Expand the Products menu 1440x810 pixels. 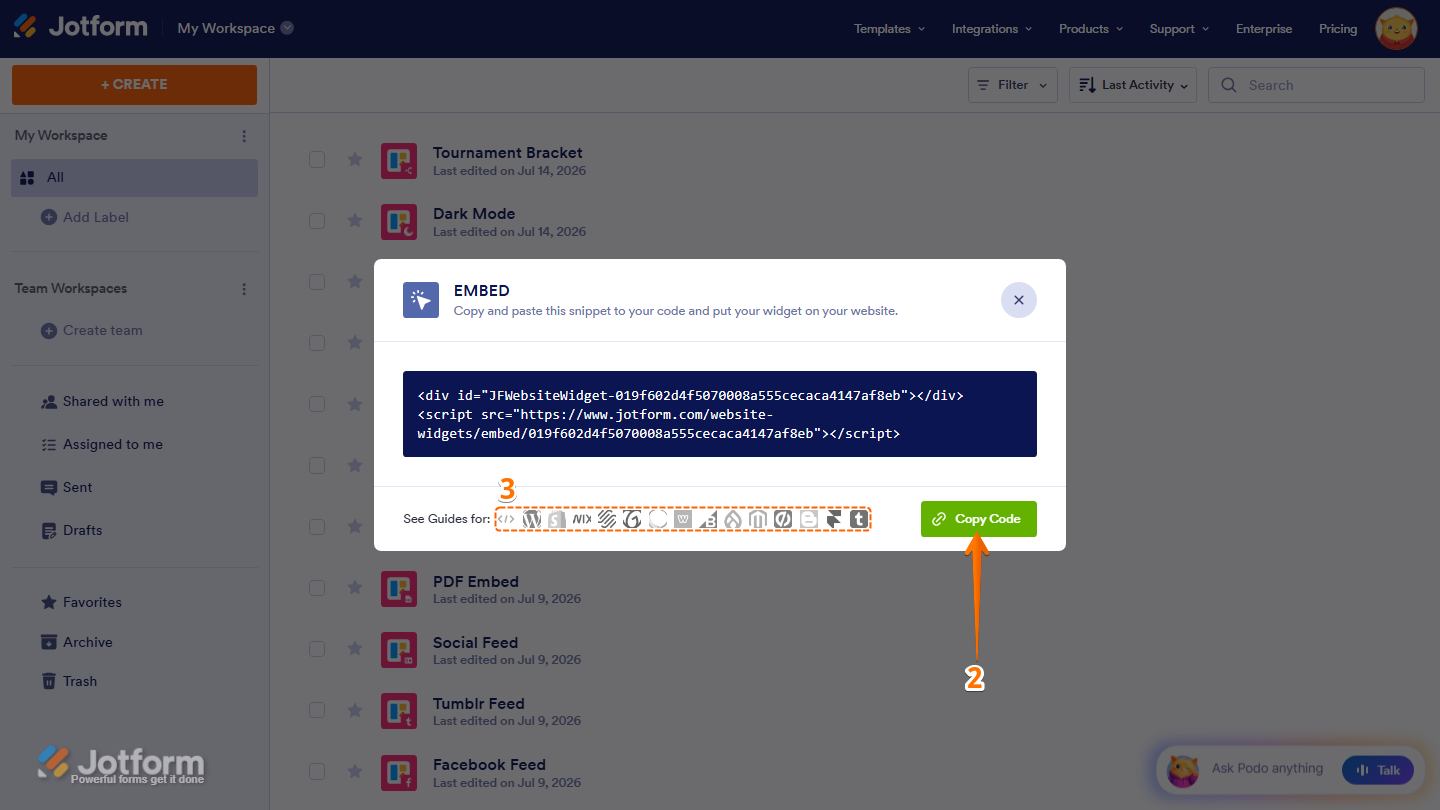pos(1091,29)
